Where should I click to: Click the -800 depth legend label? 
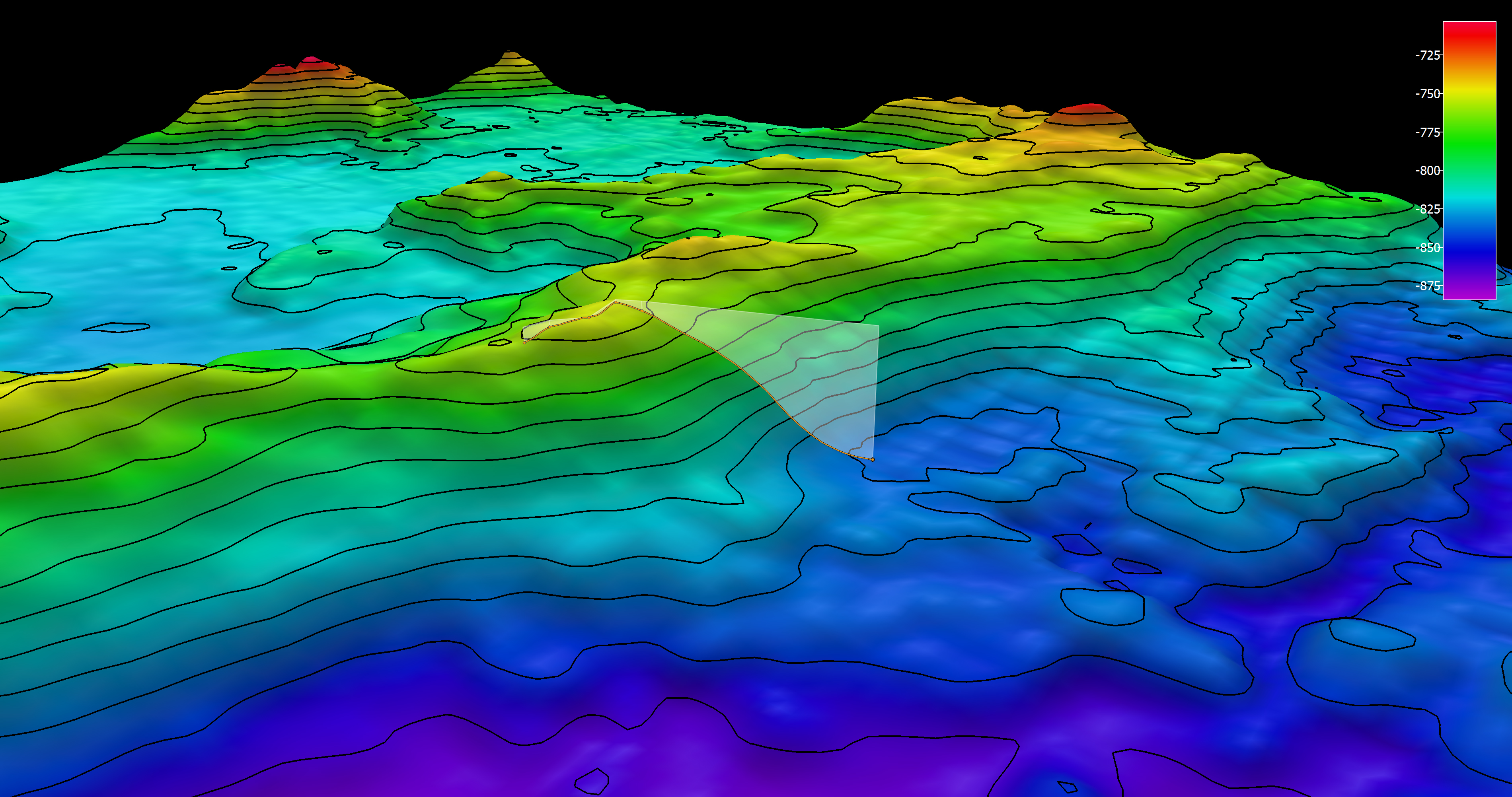pos(1428,171)
